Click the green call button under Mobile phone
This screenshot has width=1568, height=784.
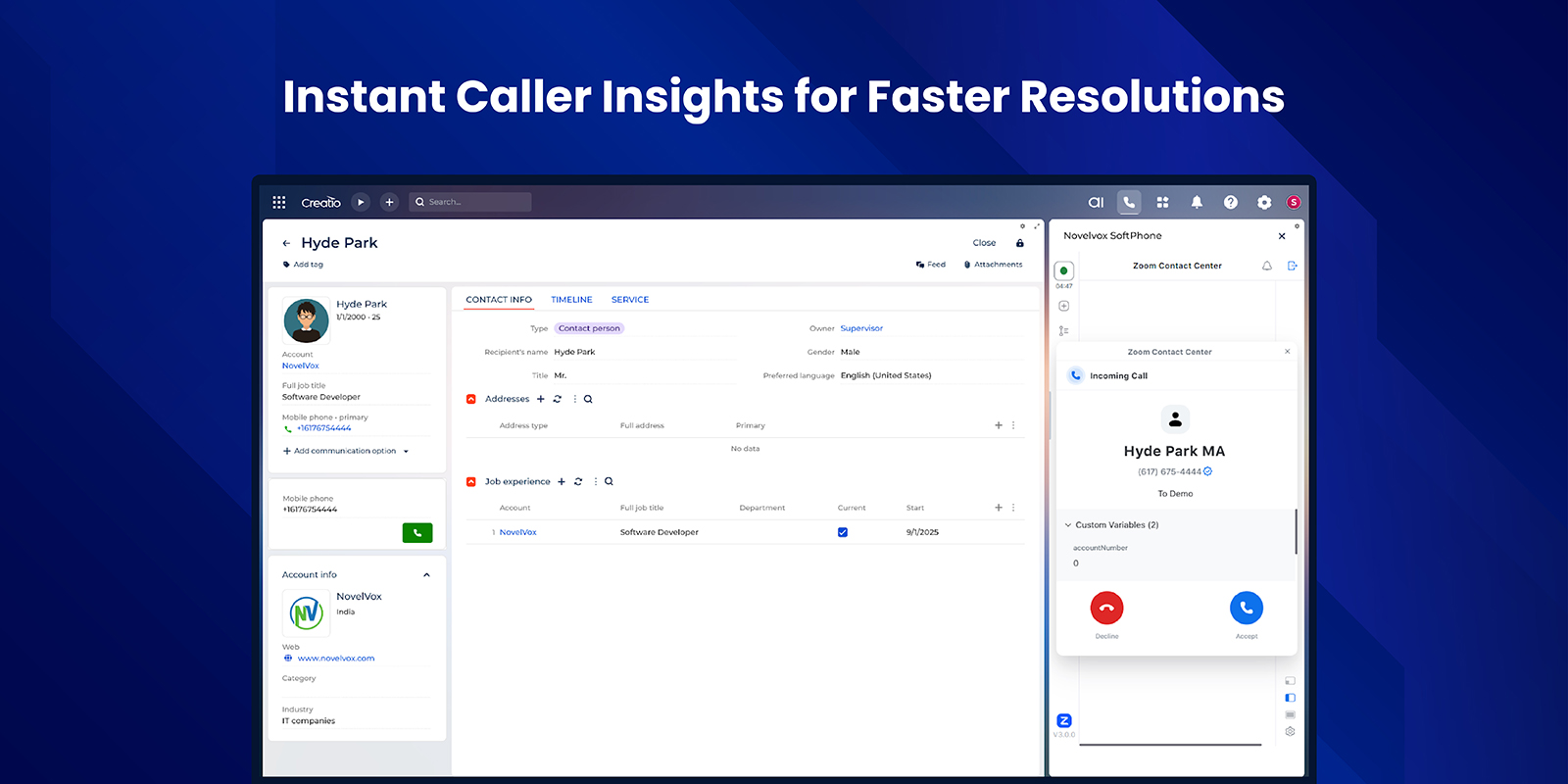(416, 533)
